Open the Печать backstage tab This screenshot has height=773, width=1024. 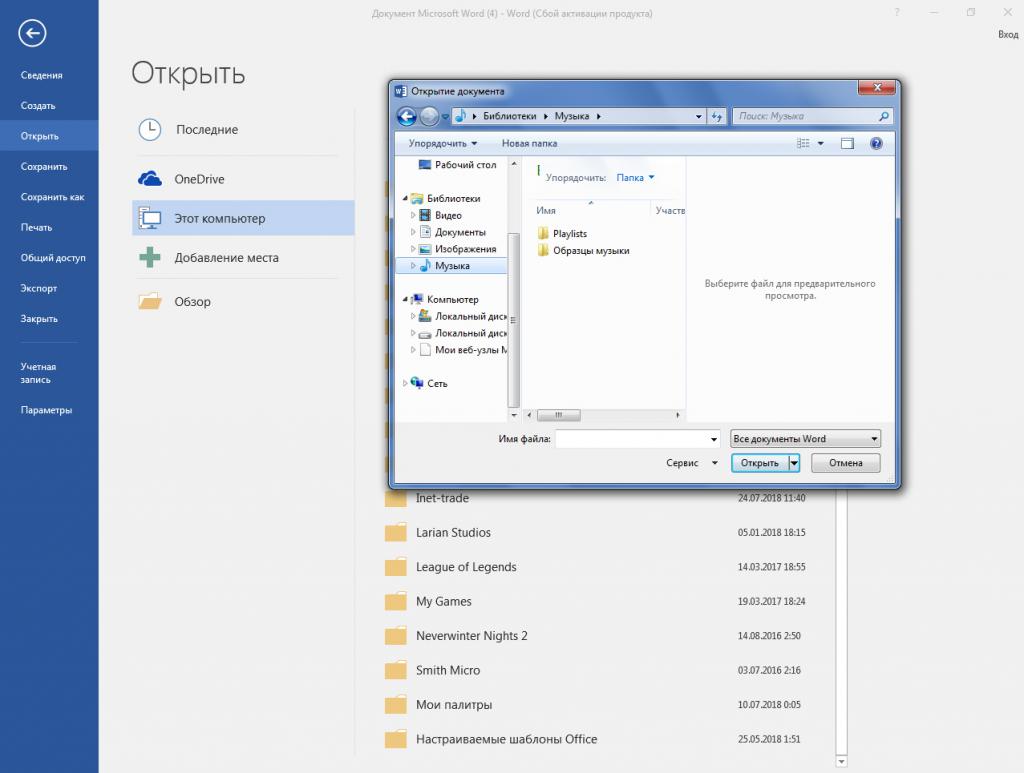pos(36,228)
